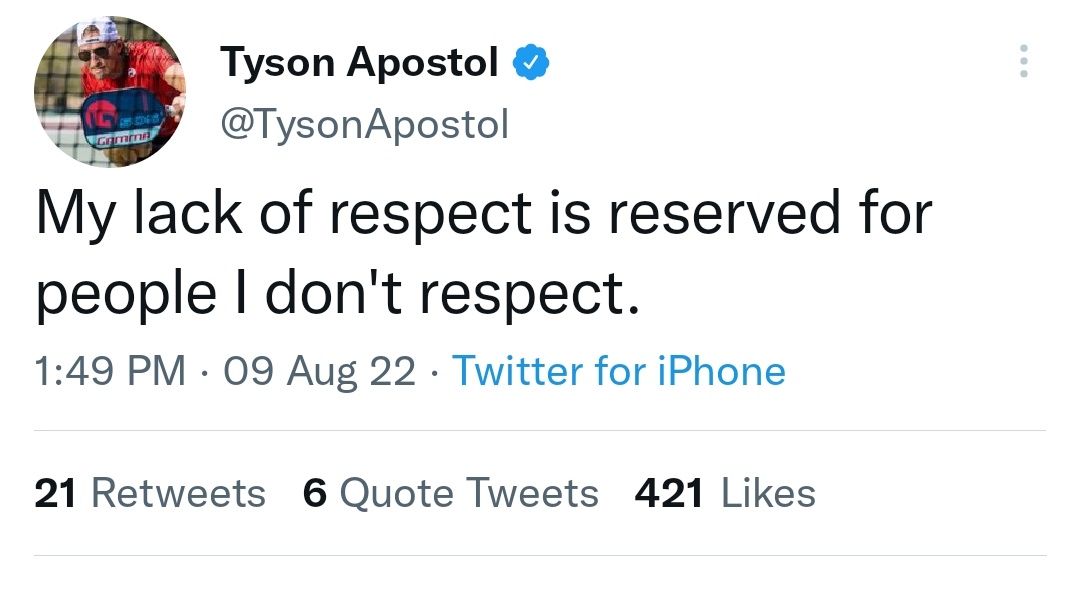Click the word Likes label
The image size is (1080, 590).
pyautogui.click(x=768, y=493)
